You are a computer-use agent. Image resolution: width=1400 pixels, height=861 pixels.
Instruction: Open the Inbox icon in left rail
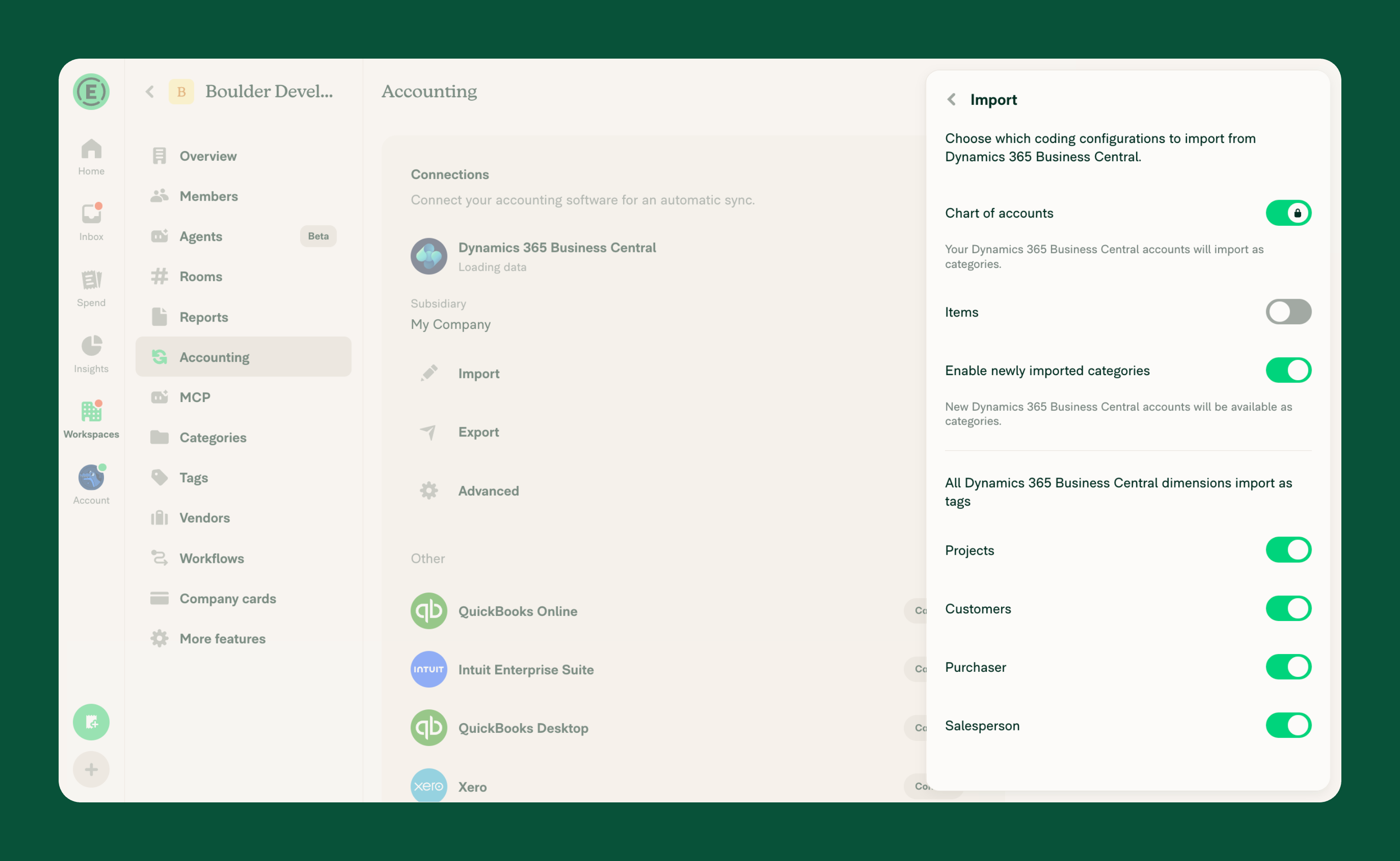[91, 214]
